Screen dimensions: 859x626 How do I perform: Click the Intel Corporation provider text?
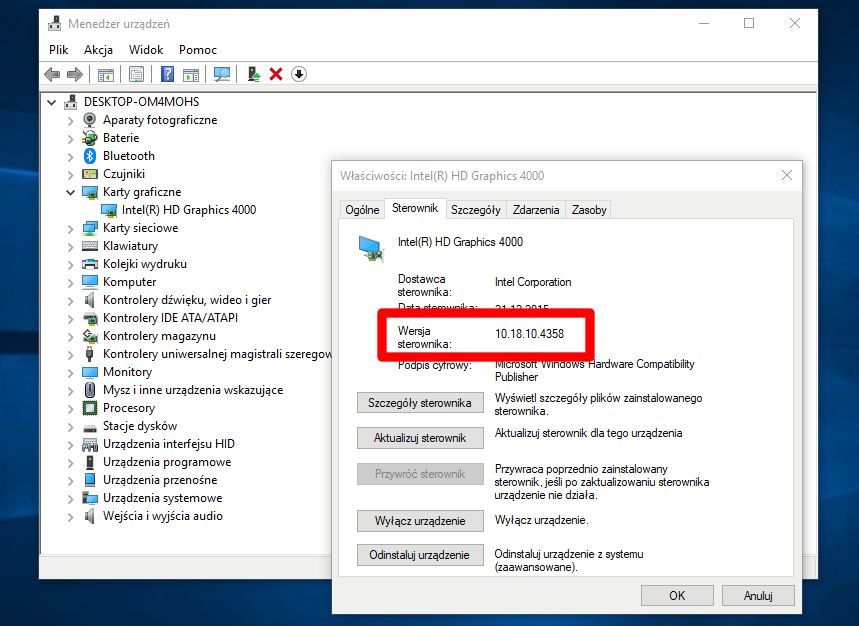click(x=533, y=282)
